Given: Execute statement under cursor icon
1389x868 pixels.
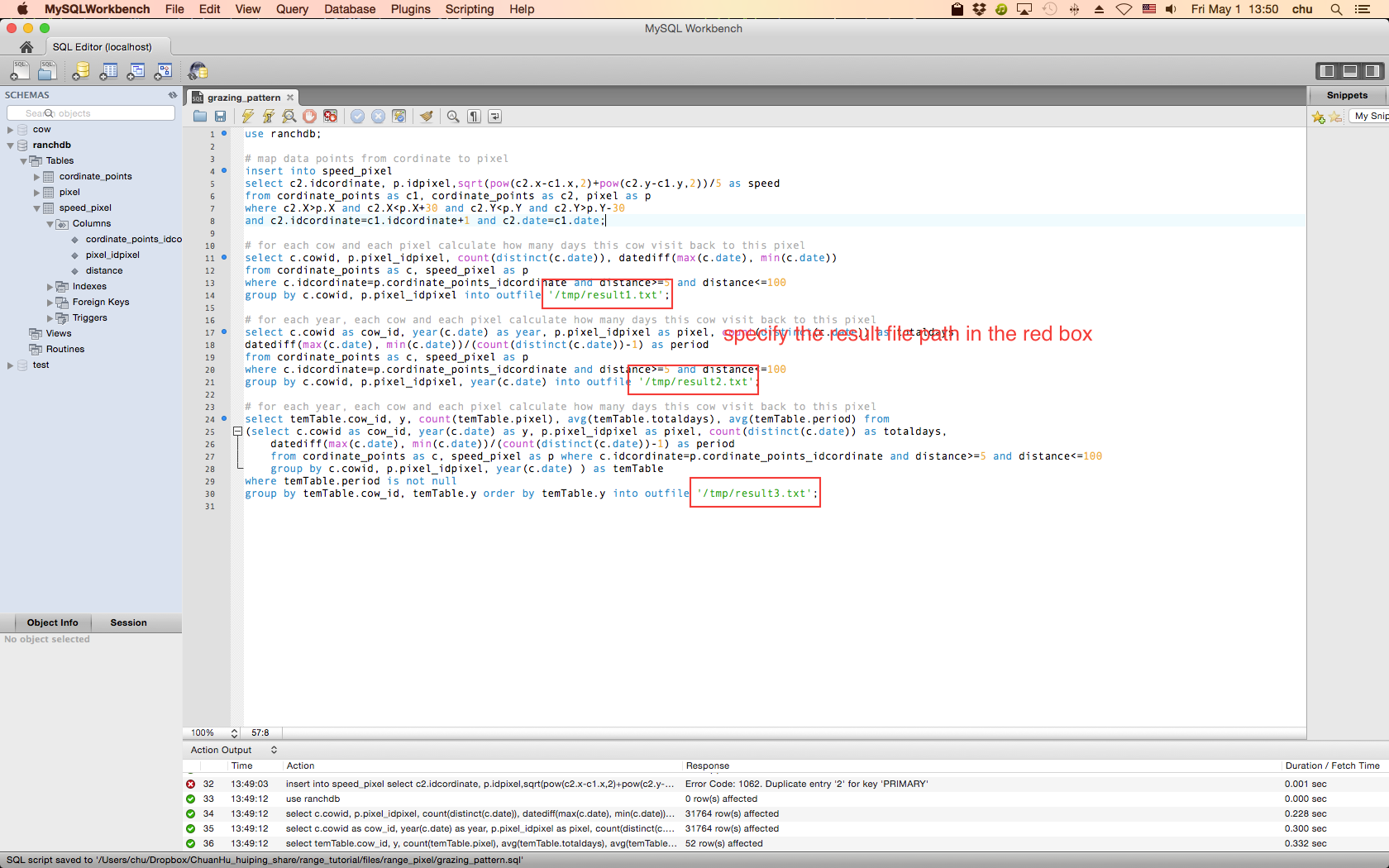Looking at the screenshot, I should tap(269, 117).
